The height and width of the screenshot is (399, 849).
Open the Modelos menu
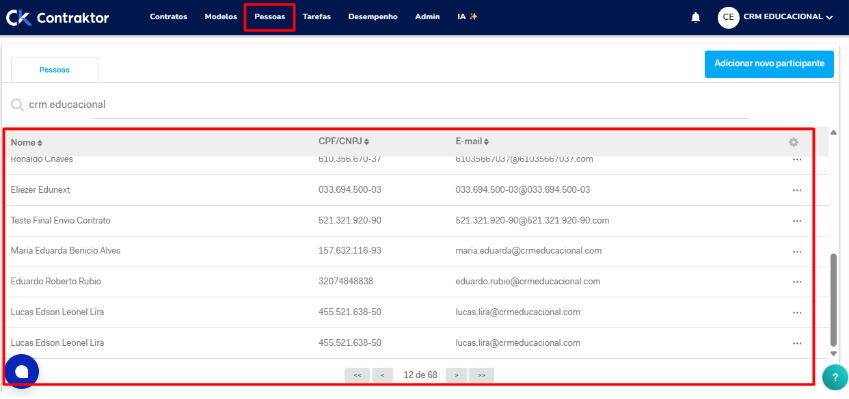coord(221,17)
